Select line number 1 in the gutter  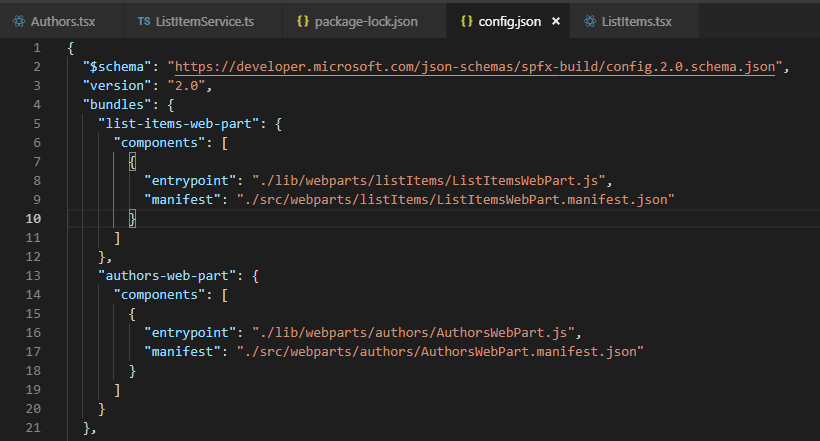(x=37, y=48)
